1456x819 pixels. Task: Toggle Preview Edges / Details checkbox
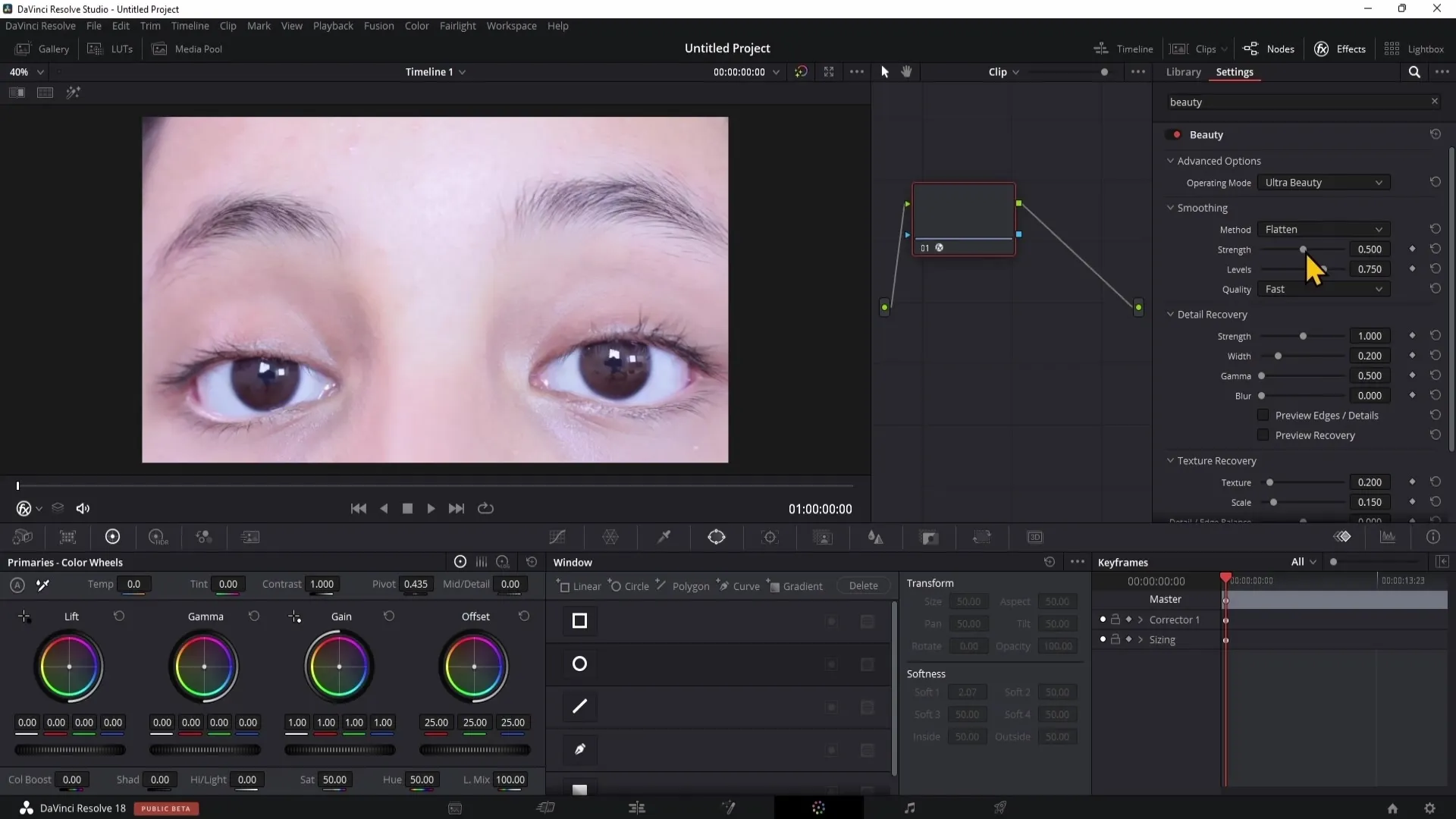click(1262, 414)
